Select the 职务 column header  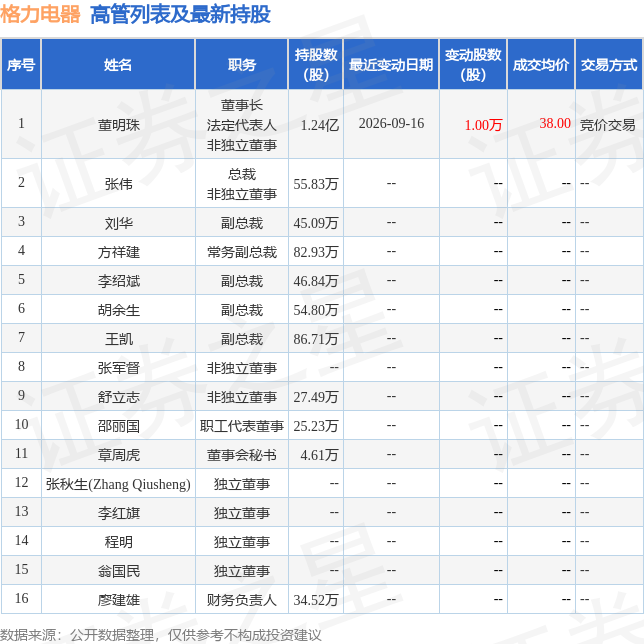click(x=242, y=64)
